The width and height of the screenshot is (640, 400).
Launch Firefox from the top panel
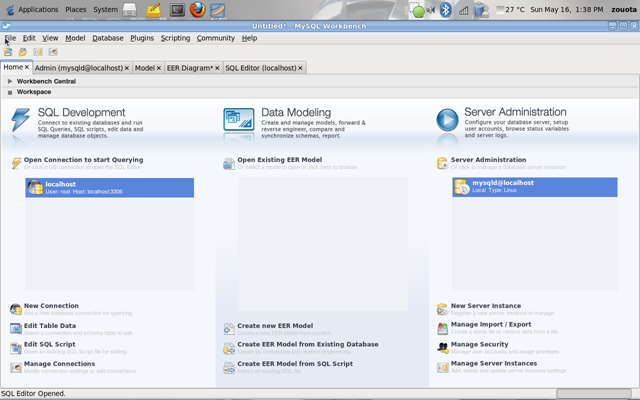198,9
